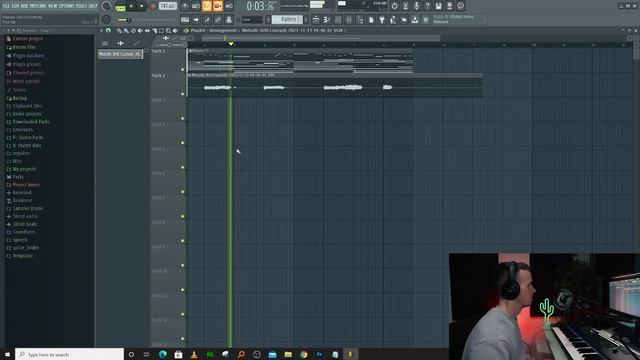Open the audio clip menu arrow on Track 2
Image resolution: width=640 pixels, height=360 pixels.
tap(190, 76)
